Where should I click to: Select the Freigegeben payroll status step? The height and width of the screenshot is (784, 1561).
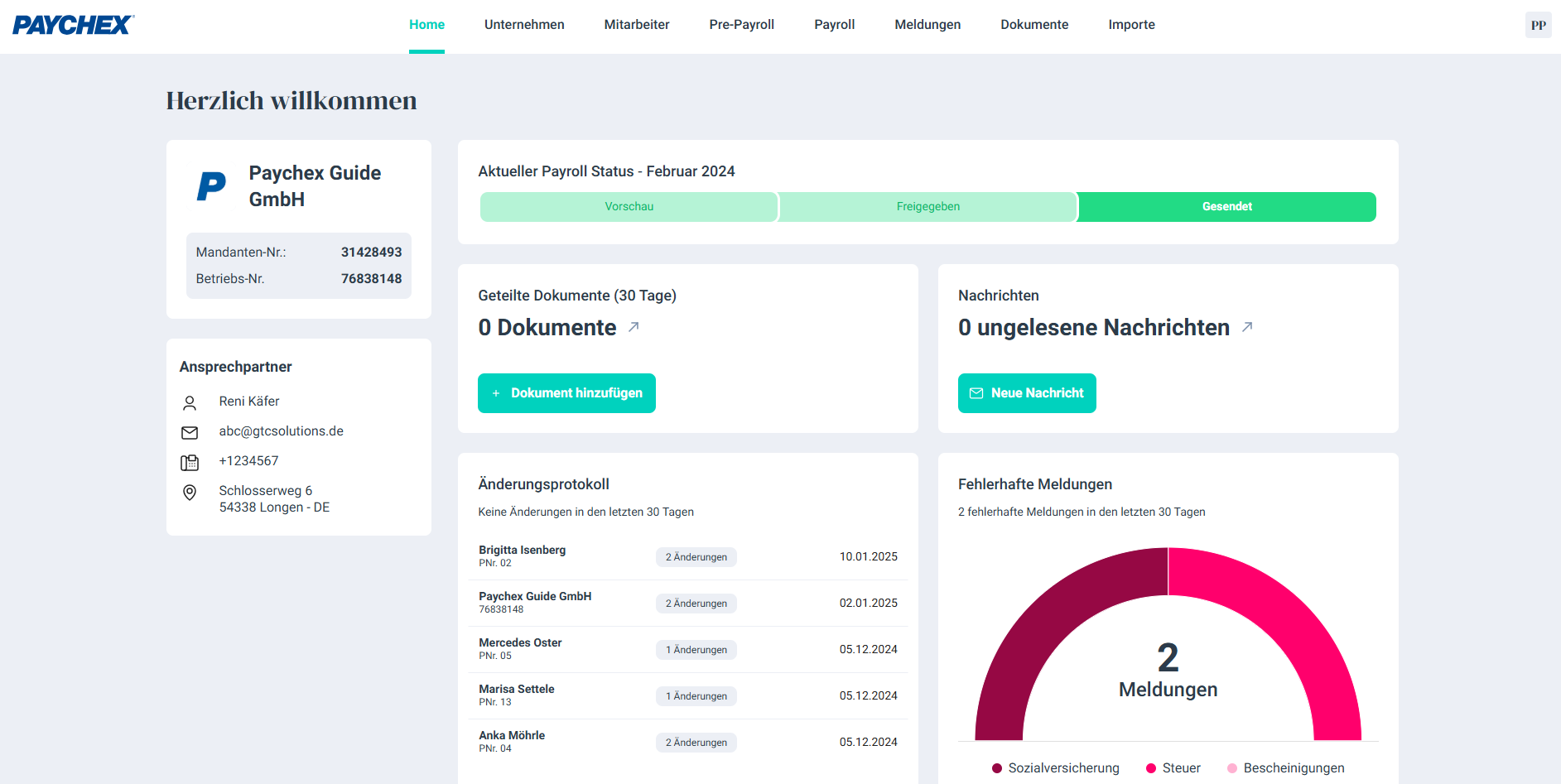[x=928, y=207]
